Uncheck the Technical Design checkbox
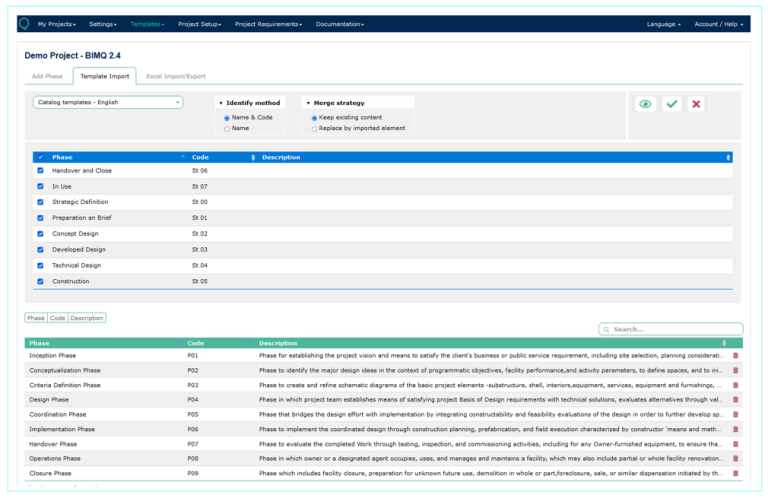Image resolution: width=768 pixels, height=498 pixels. (x=41, y=265)
